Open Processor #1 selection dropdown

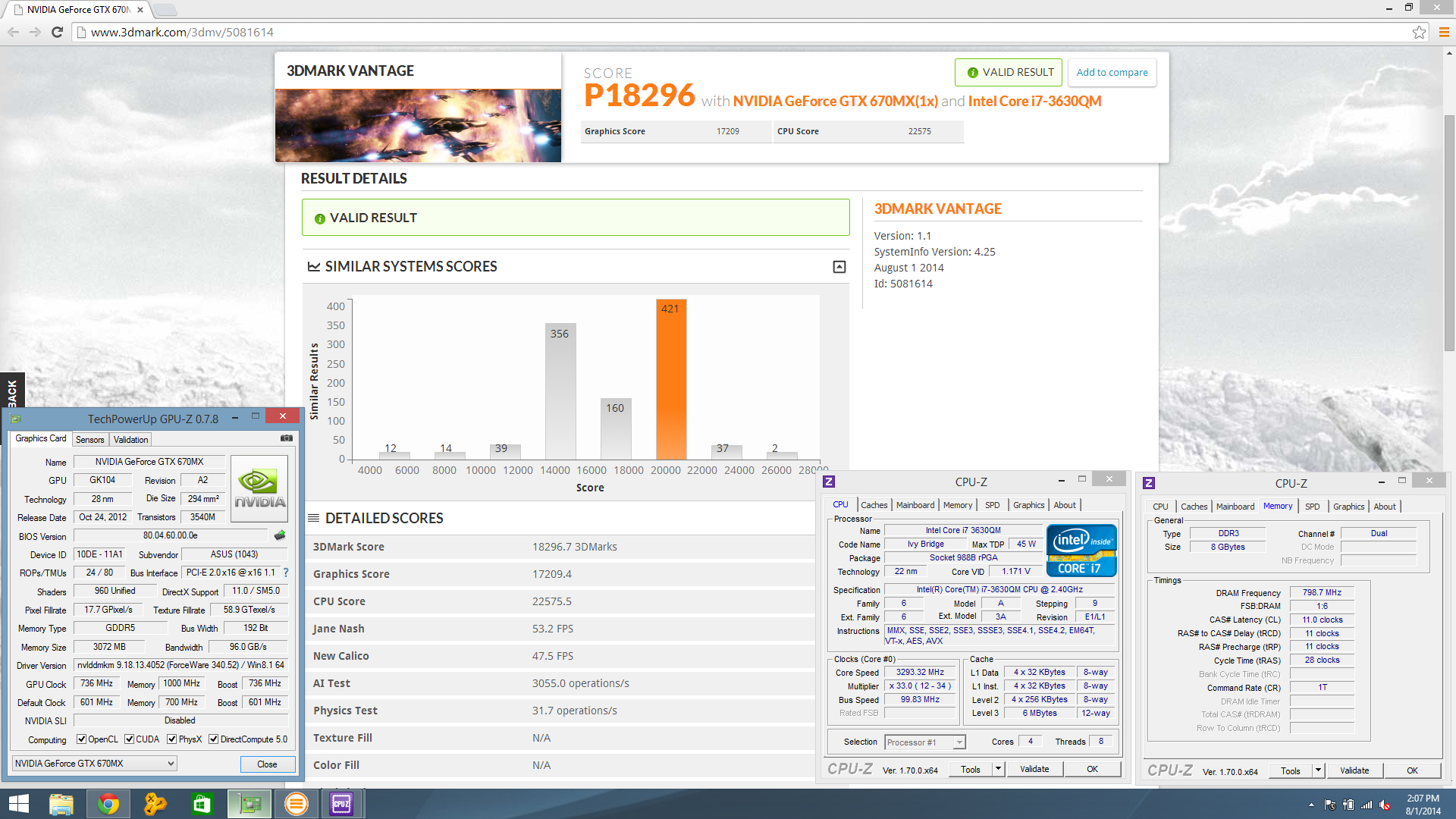click(925, 742)
